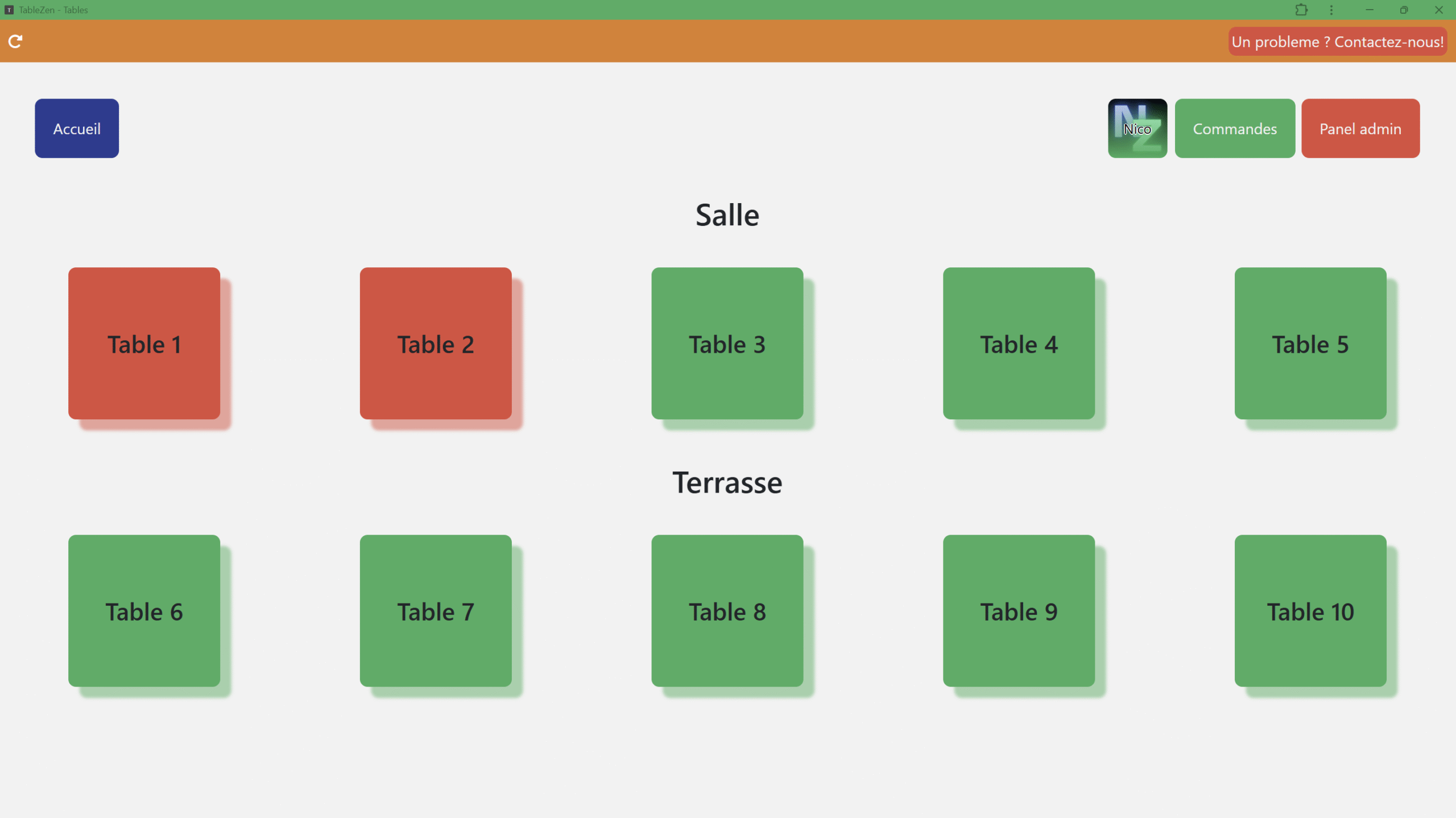Select occupied Table 2
The height and width of the screenshot is (818, 1456).
click(436, 344)
